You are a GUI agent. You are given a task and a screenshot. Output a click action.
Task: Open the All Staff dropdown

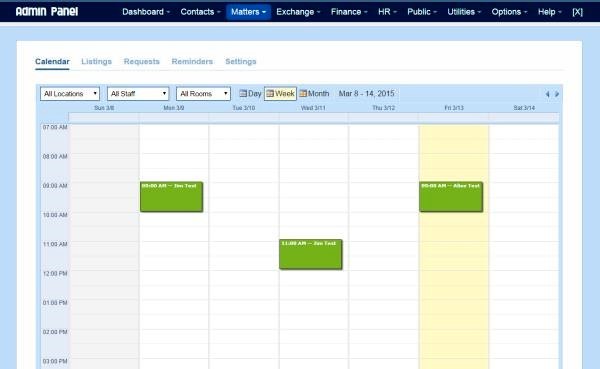tap(138, 94)
